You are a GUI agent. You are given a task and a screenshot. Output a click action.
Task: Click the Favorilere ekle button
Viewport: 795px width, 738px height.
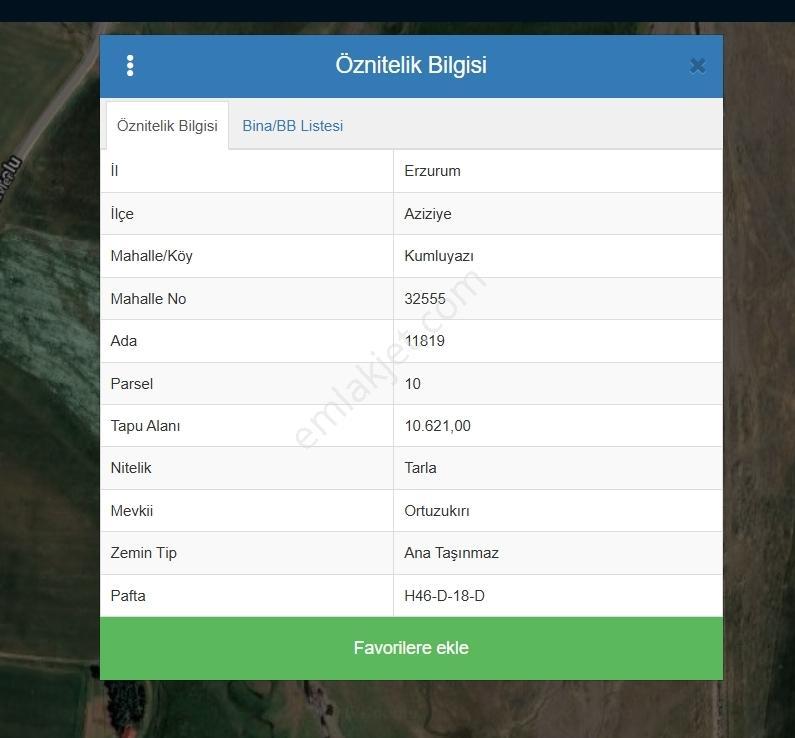pyautogui.click(x=411, y=648)
